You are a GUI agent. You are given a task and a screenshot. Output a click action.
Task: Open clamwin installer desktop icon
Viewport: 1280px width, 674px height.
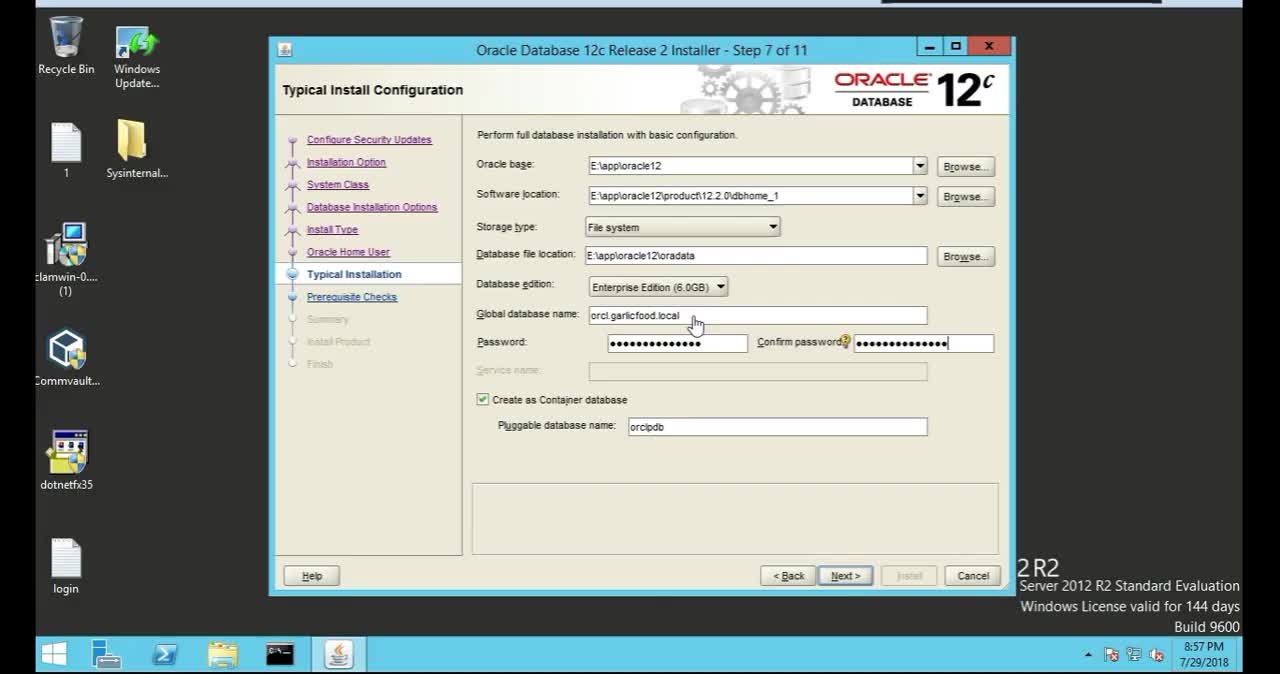[x=66, y=258]
